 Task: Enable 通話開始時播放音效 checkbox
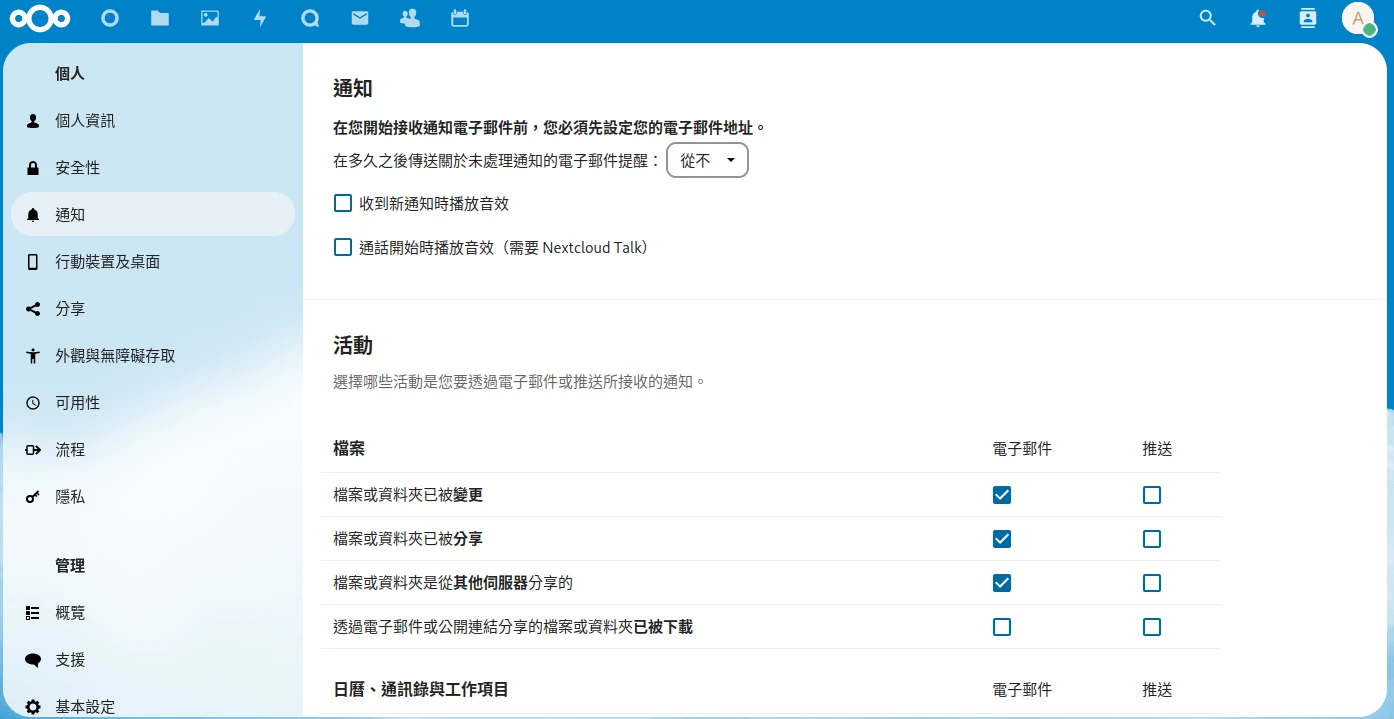(343, 248)
